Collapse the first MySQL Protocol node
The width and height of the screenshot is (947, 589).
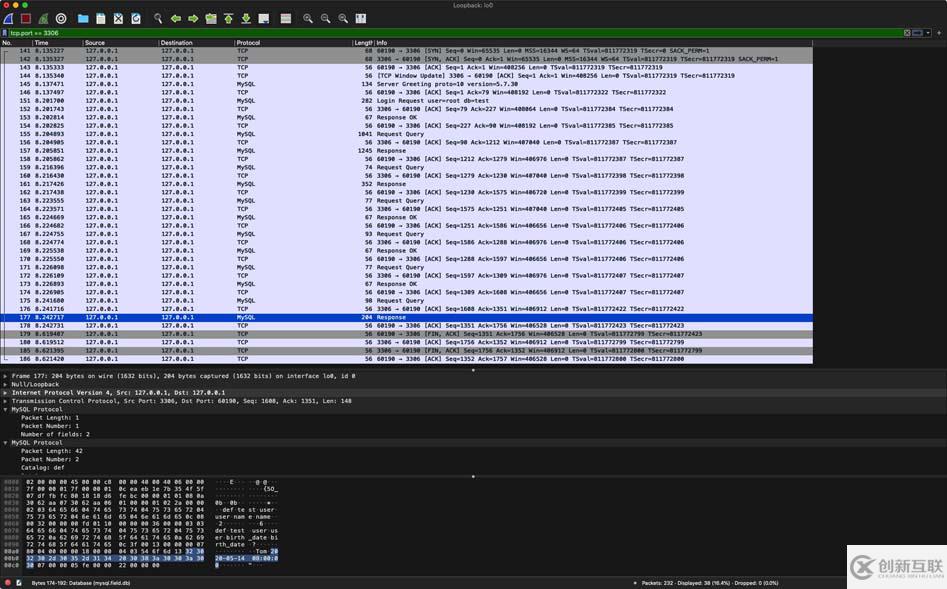pos(5,410)
